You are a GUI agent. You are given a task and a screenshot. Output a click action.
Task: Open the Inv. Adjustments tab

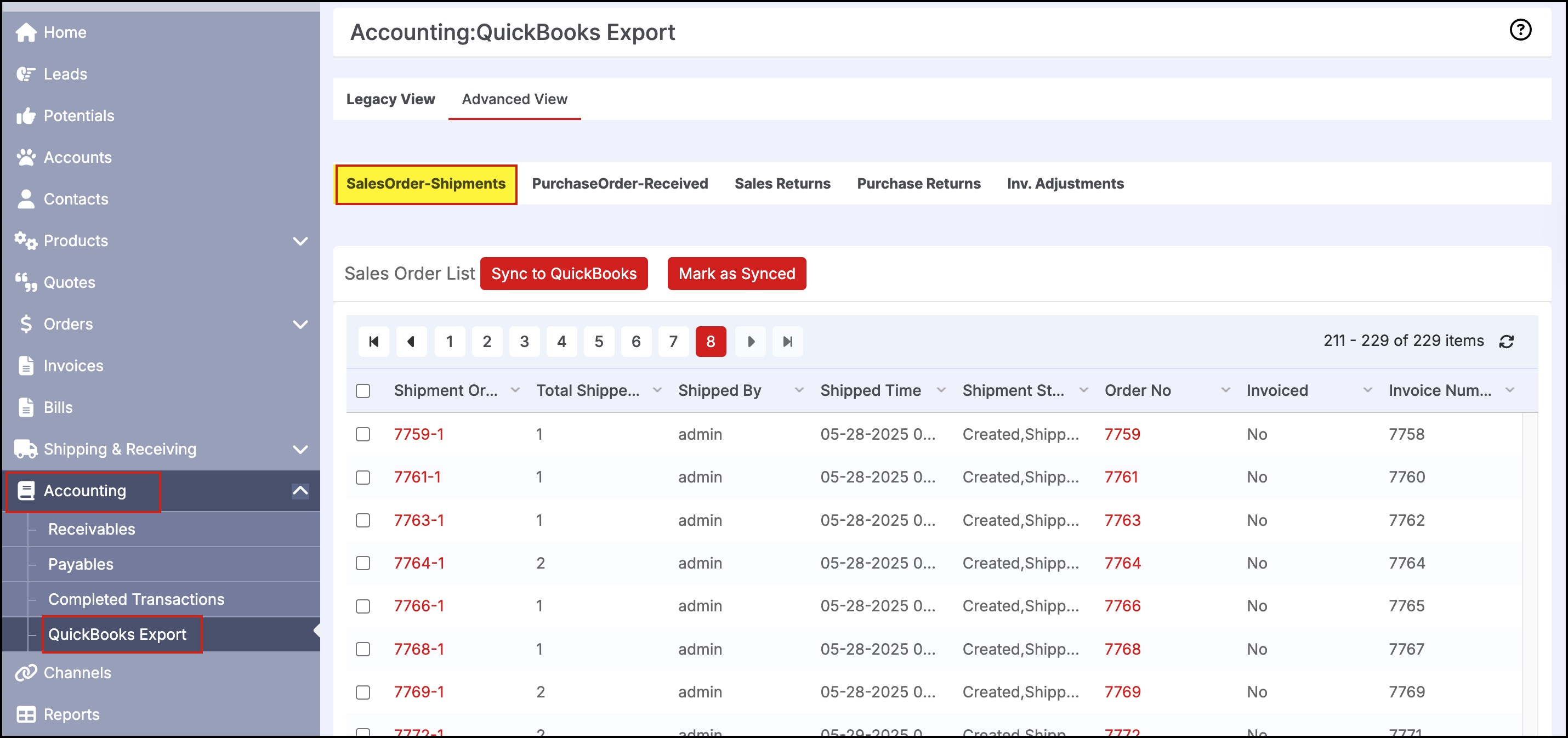[x=1065, y=184]
